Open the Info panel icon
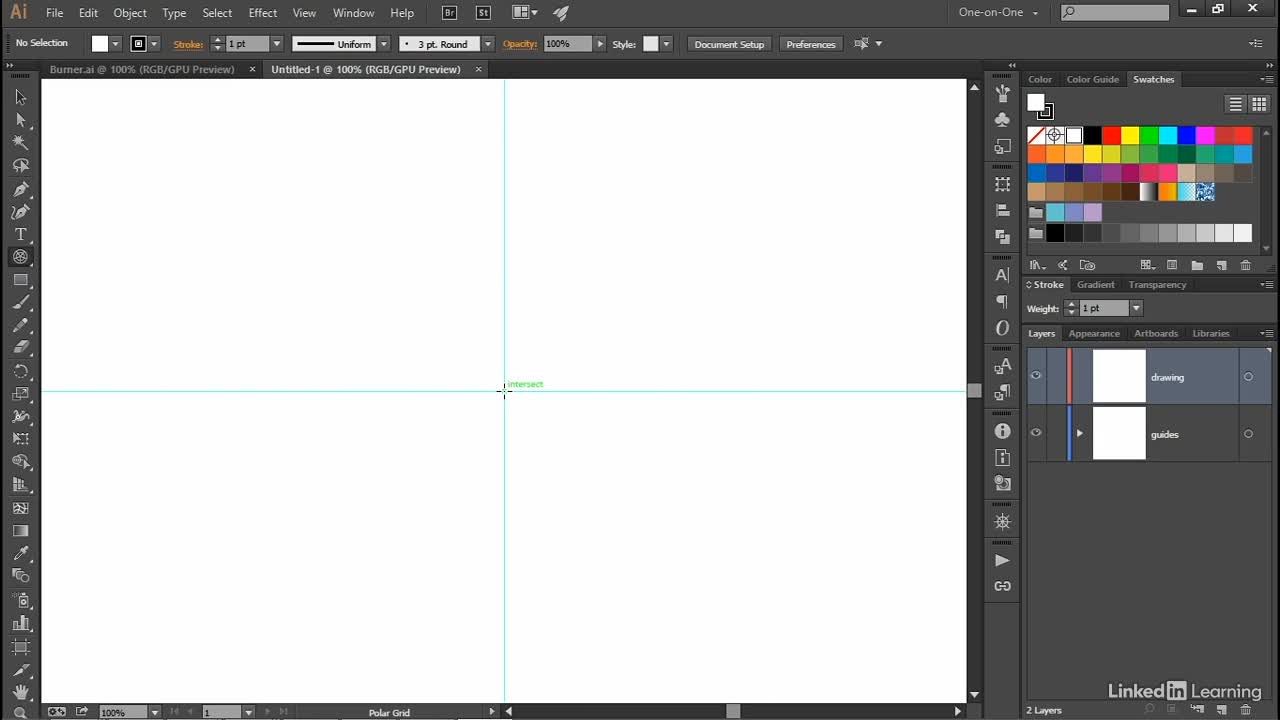 [x=1002, y=431]
